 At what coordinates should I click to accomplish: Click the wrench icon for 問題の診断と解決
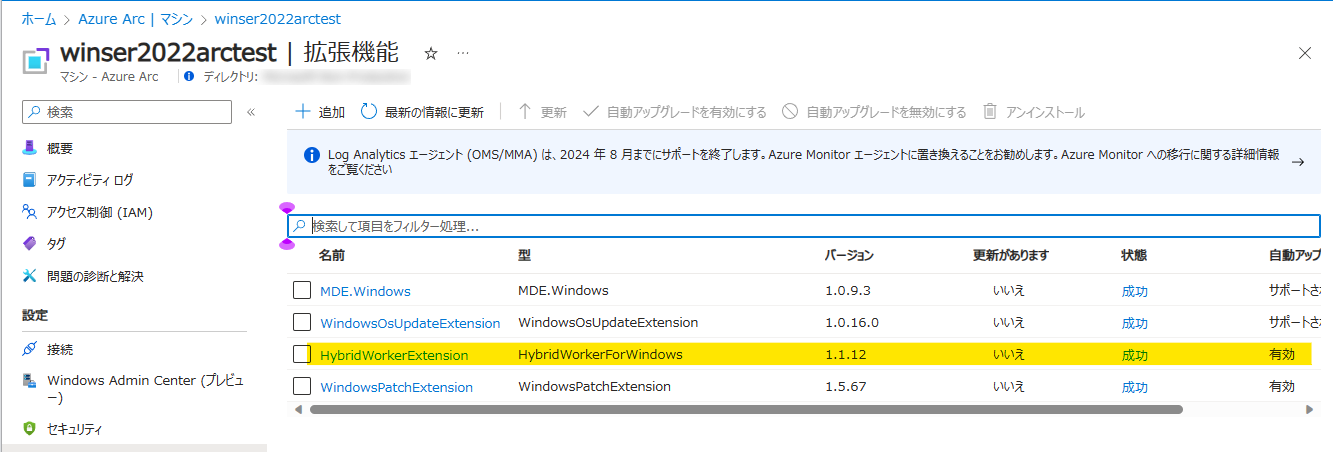point(30,276)
